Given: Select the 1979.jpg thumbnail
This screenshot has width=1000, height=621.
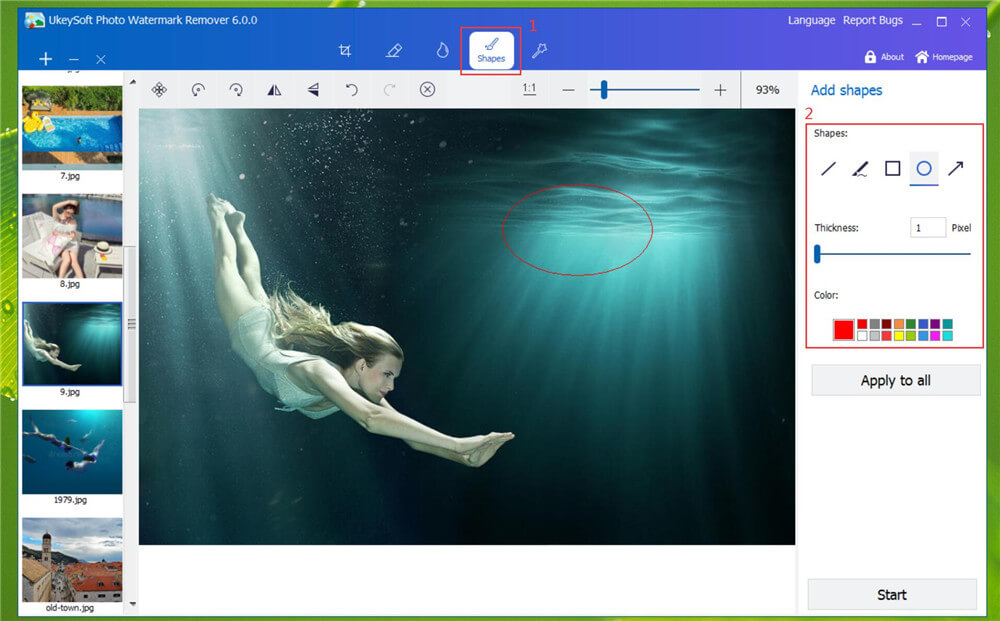Looking at the screenshot, I should (x=71, y=452).
